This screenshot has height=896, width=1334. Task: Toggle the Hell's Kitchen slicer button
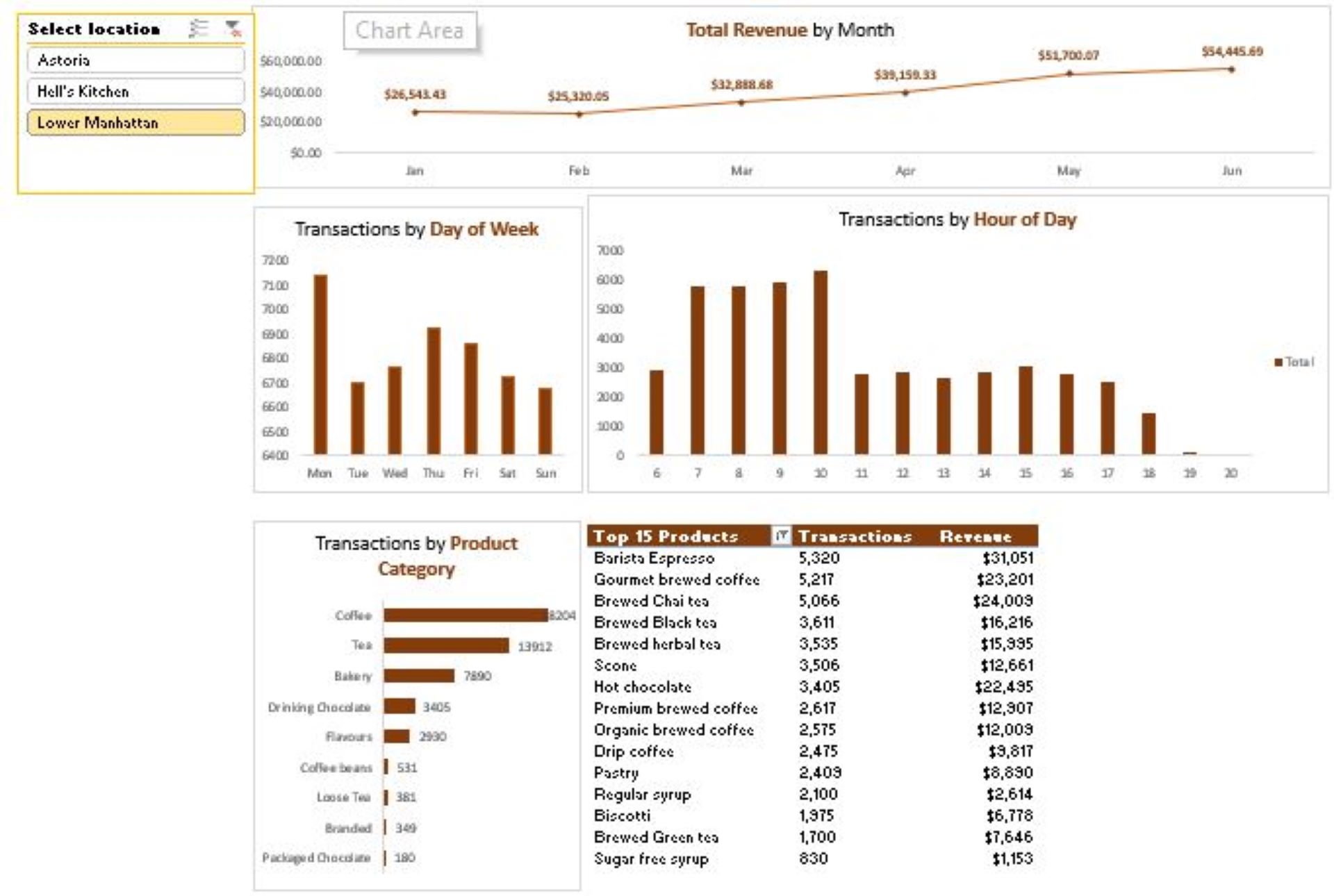coord(135,91)
